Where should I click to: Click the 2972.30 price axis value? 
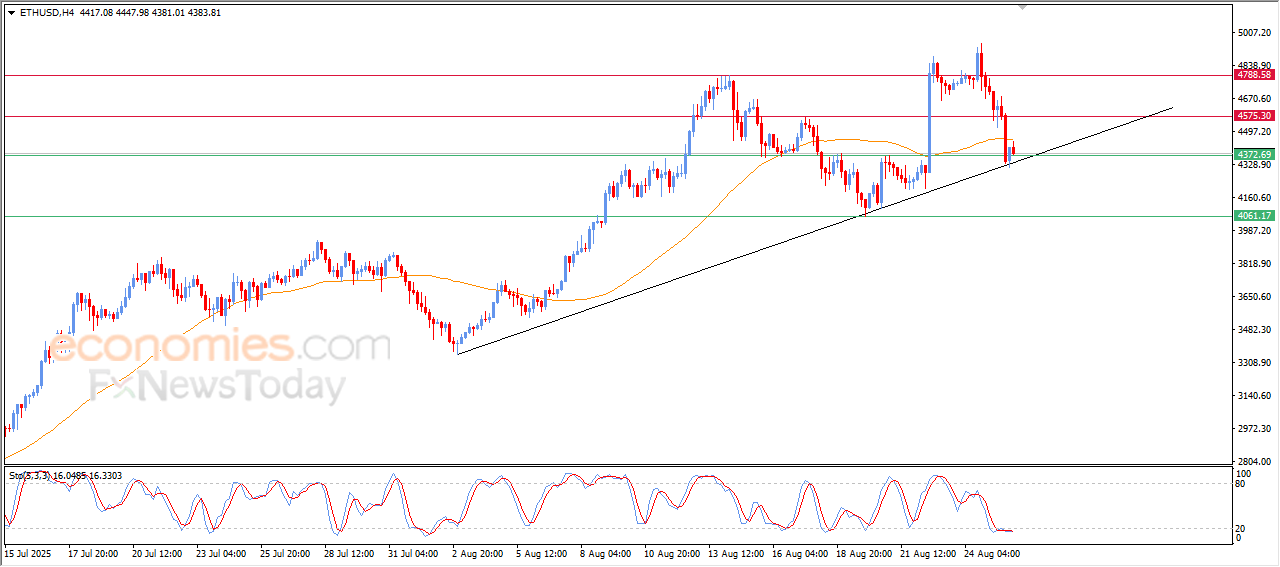pos(1253,429)
